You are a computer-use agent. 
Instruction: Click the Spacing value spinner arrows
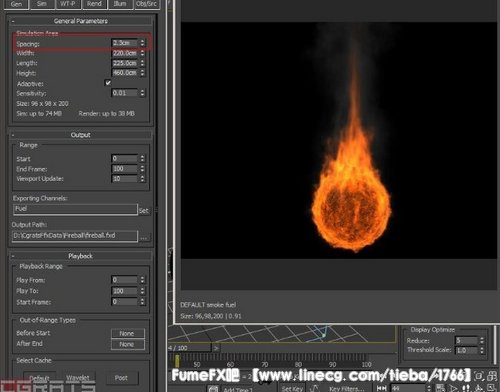(142, 43)
